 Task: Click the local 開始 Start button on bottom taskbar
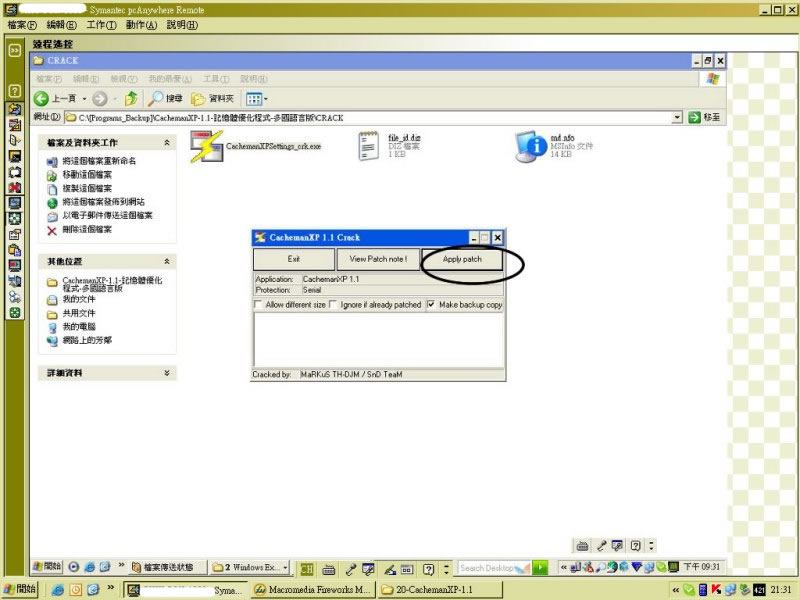20,589
